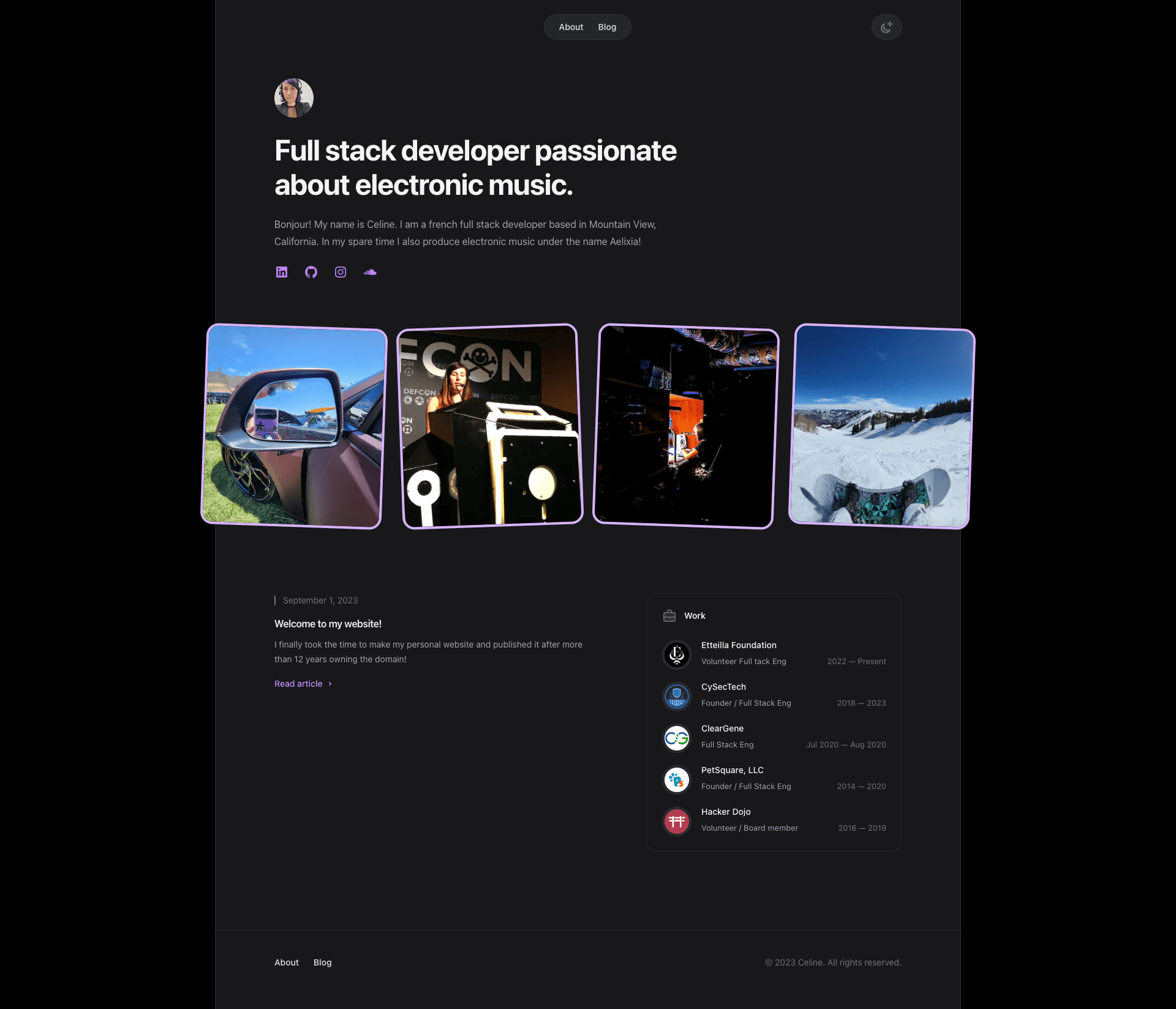Click the CySecTech logo icon
The height and width of the screenshot is (1009, 1176).
tap(676, 696)
